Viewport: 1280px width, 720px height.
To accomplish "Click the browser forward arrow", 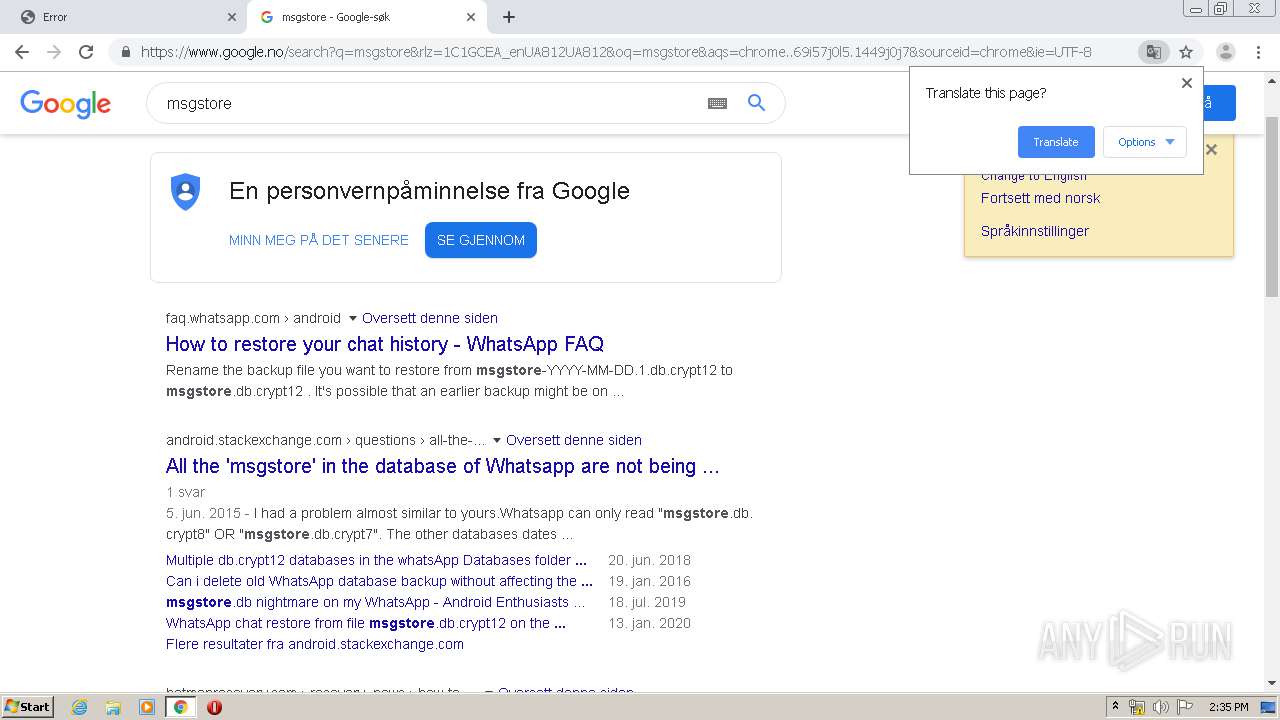I will 54,52.
